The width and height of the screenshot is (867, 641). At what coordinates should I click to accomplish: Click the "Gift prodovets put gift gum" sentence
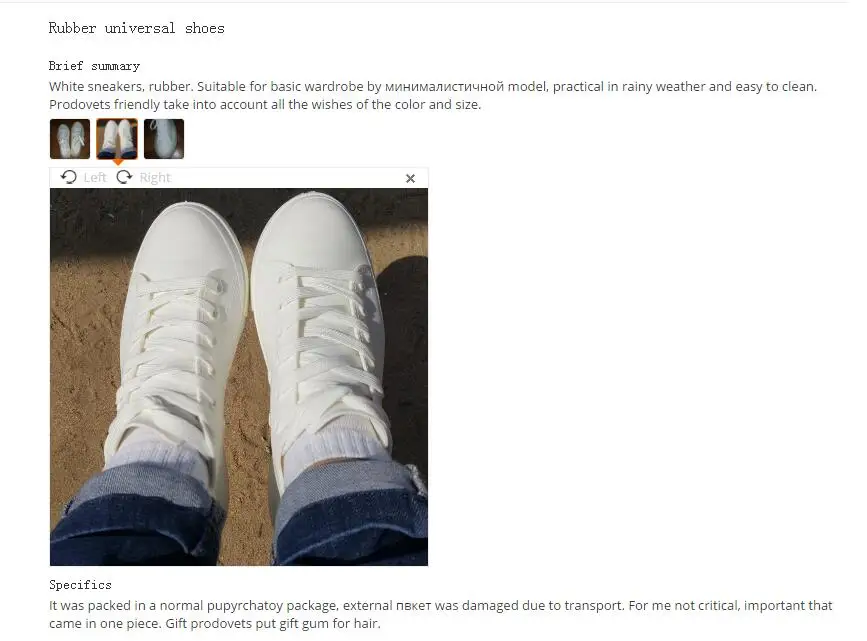pyautogui.click(x=273, y=623)
